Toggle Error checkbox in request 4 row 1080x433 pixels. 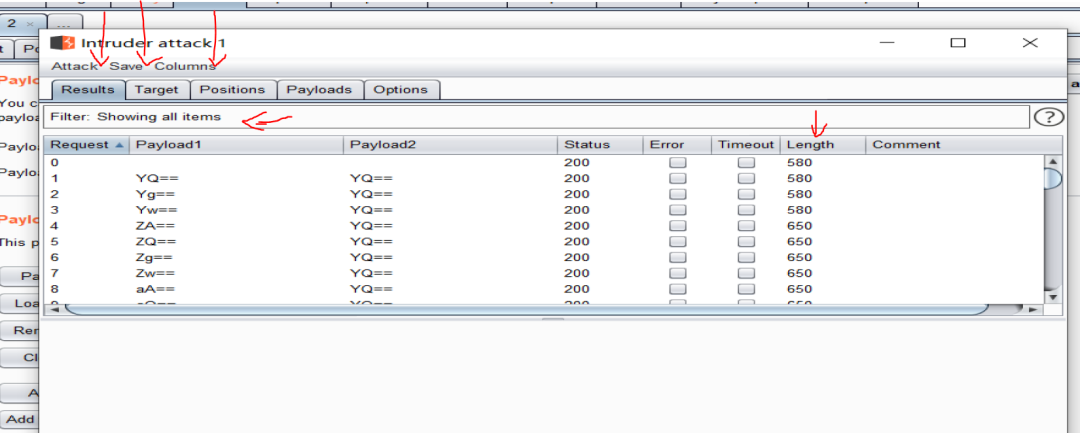678,226
